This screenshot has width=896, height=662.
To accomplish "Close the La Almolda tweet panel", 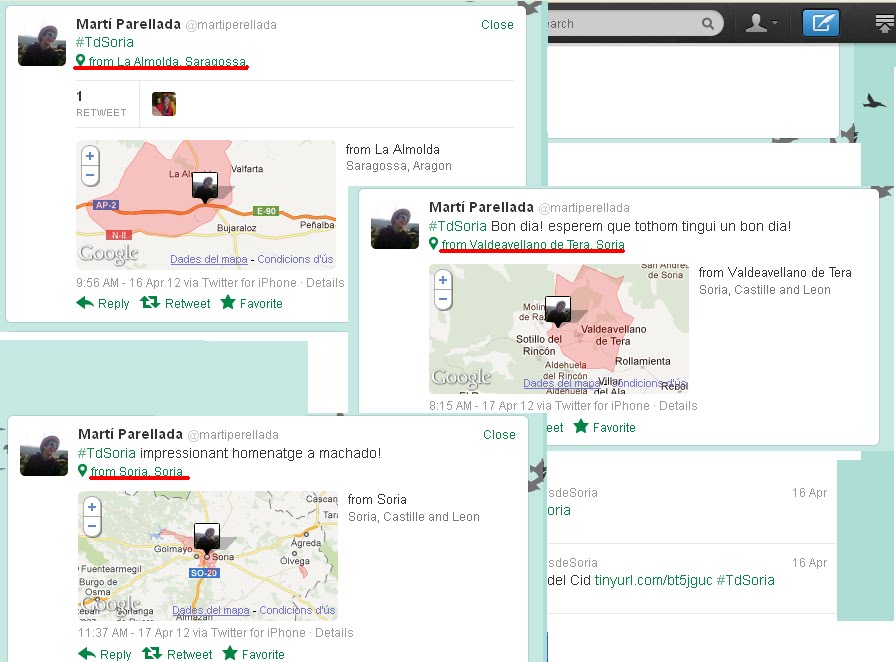I will (x=497, y=25).
